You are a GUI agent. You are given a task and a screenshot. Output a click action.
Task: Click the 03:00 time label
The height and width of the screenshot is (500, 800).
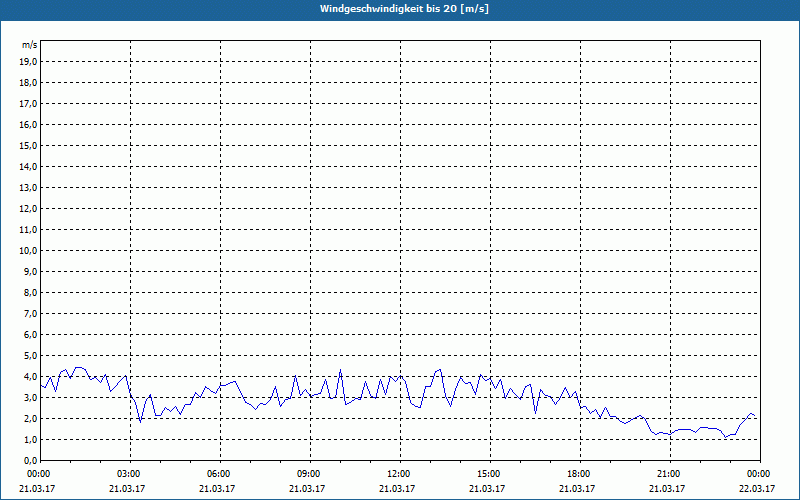[x=130, y=474]
